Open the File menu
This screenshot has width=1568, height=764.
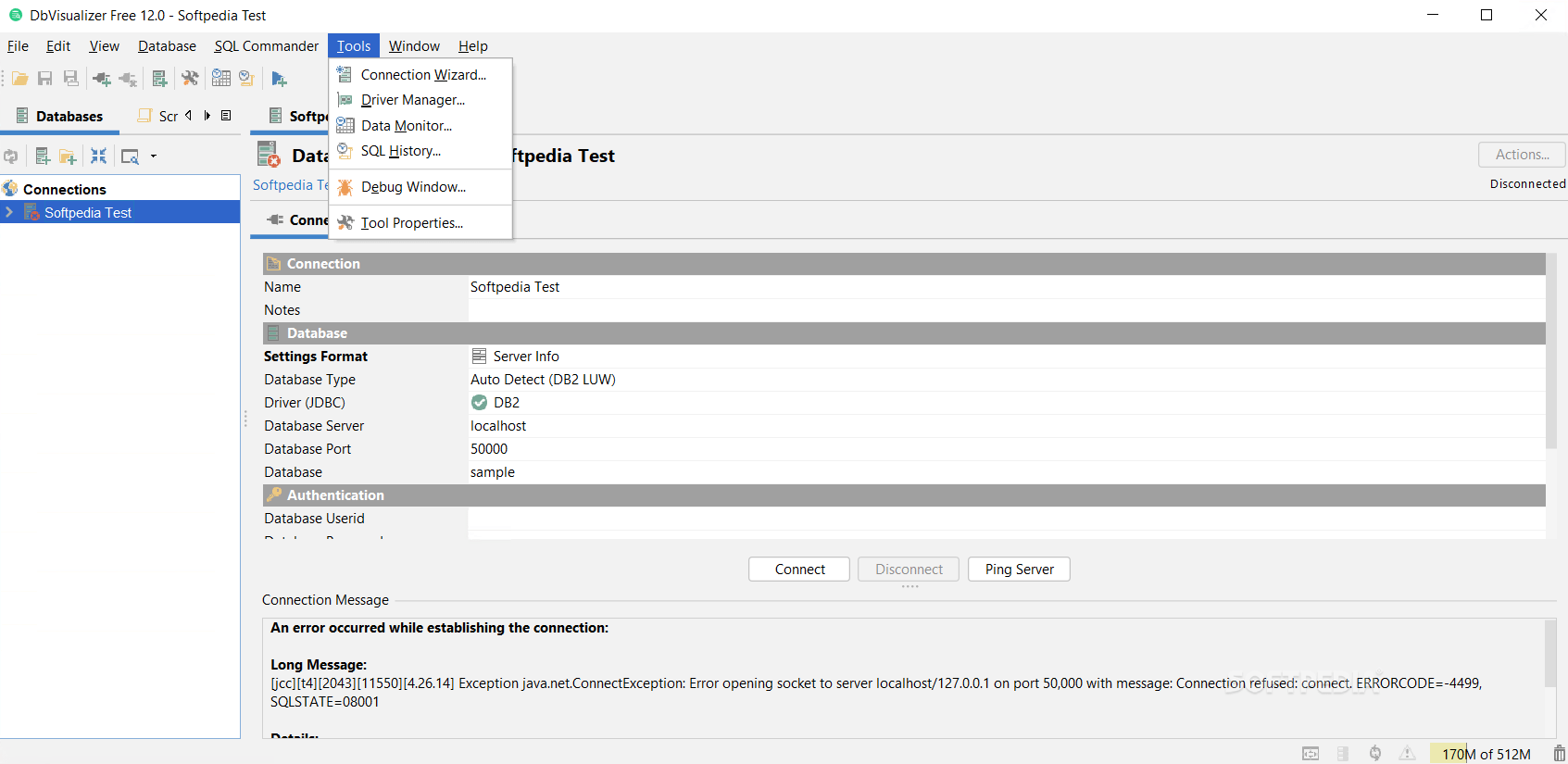18,45
